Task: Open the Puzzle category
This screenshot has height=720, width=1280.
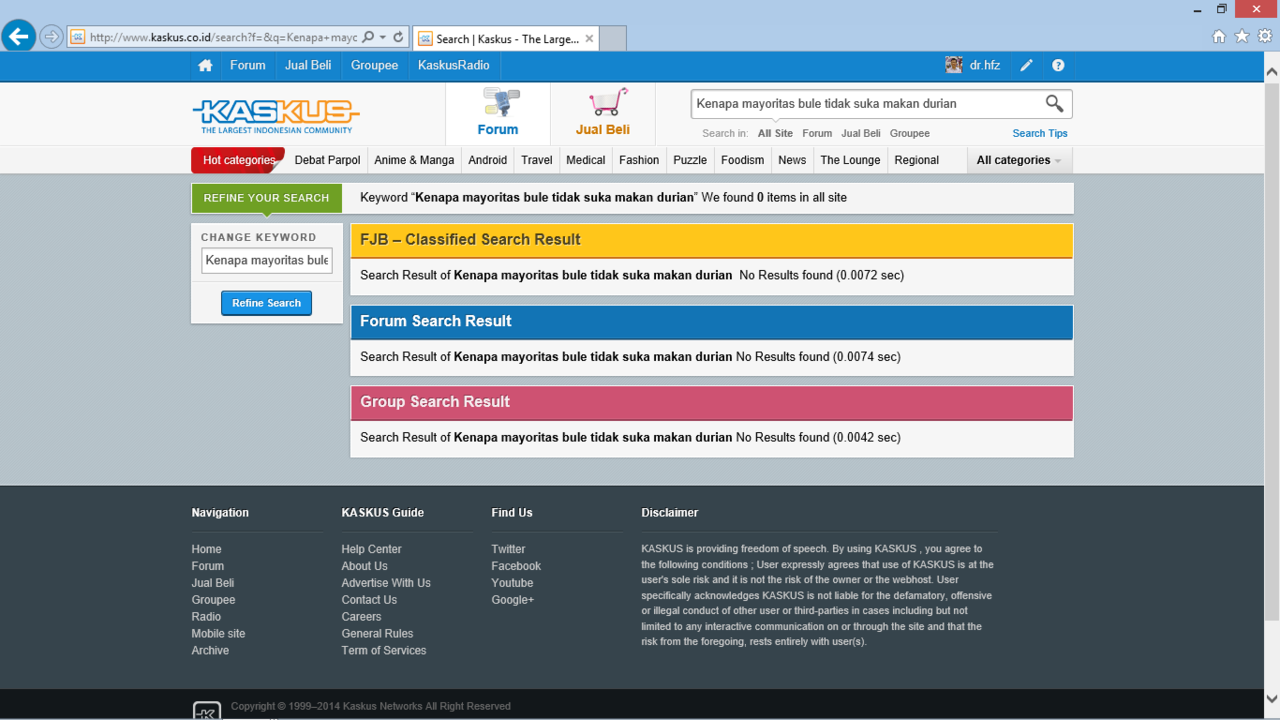Action: tap(690, 160)
